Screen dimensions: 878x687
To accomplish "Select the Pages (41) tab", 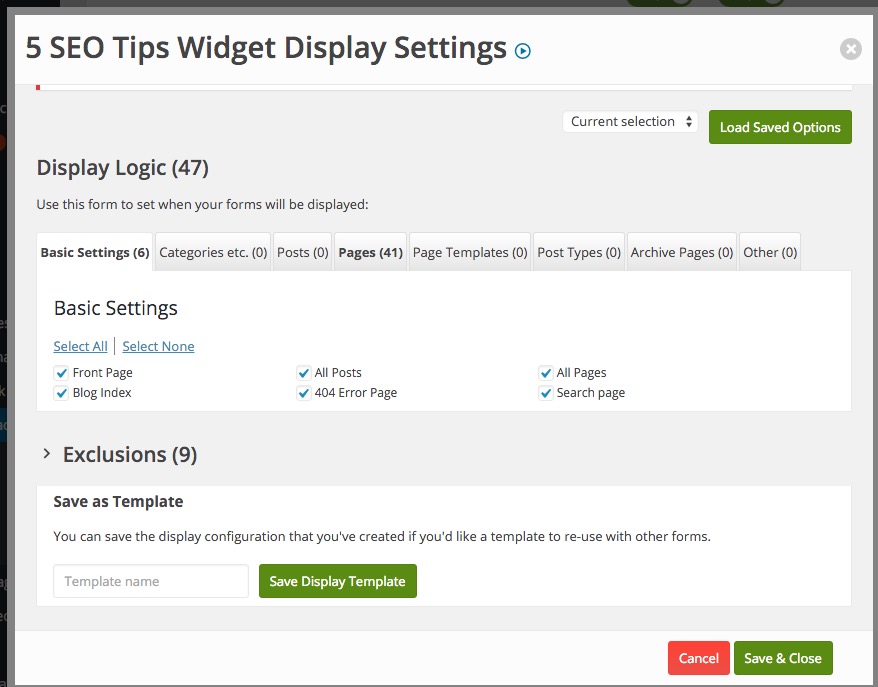I will pos(370,253).
